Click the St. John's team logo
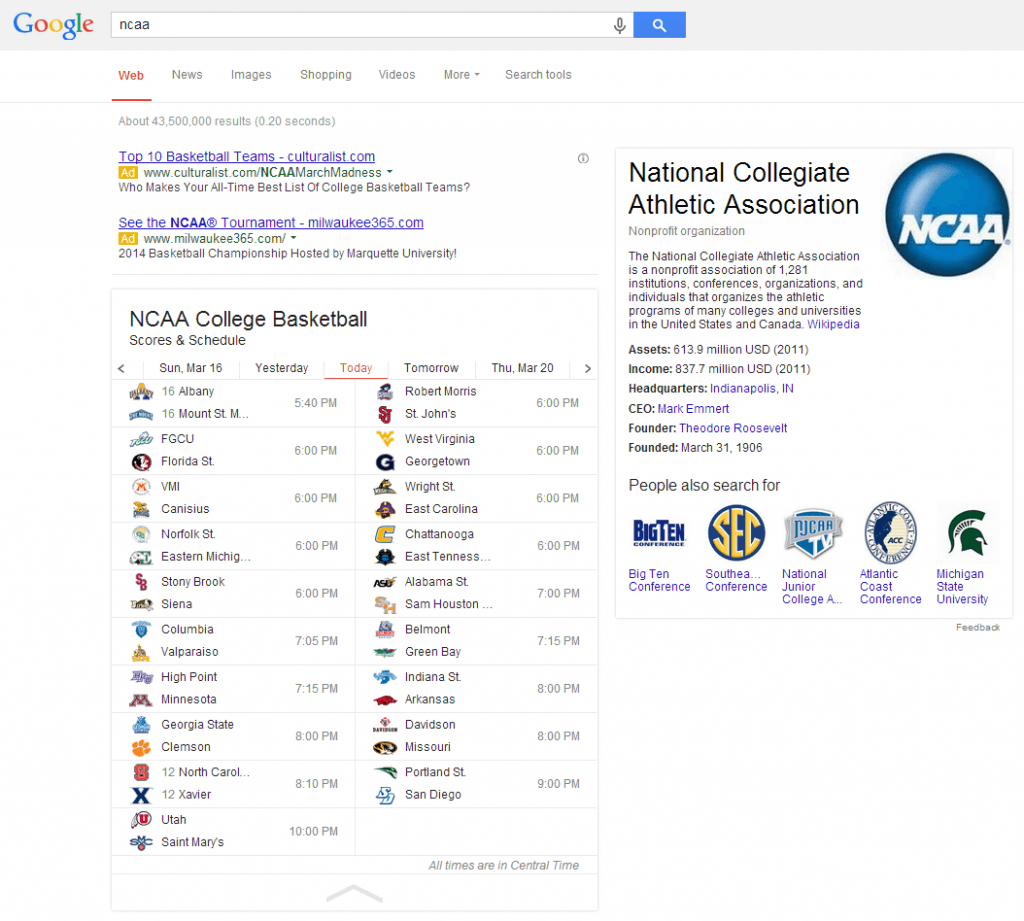This screenshot has width=1024, height=921. [385, 414]
